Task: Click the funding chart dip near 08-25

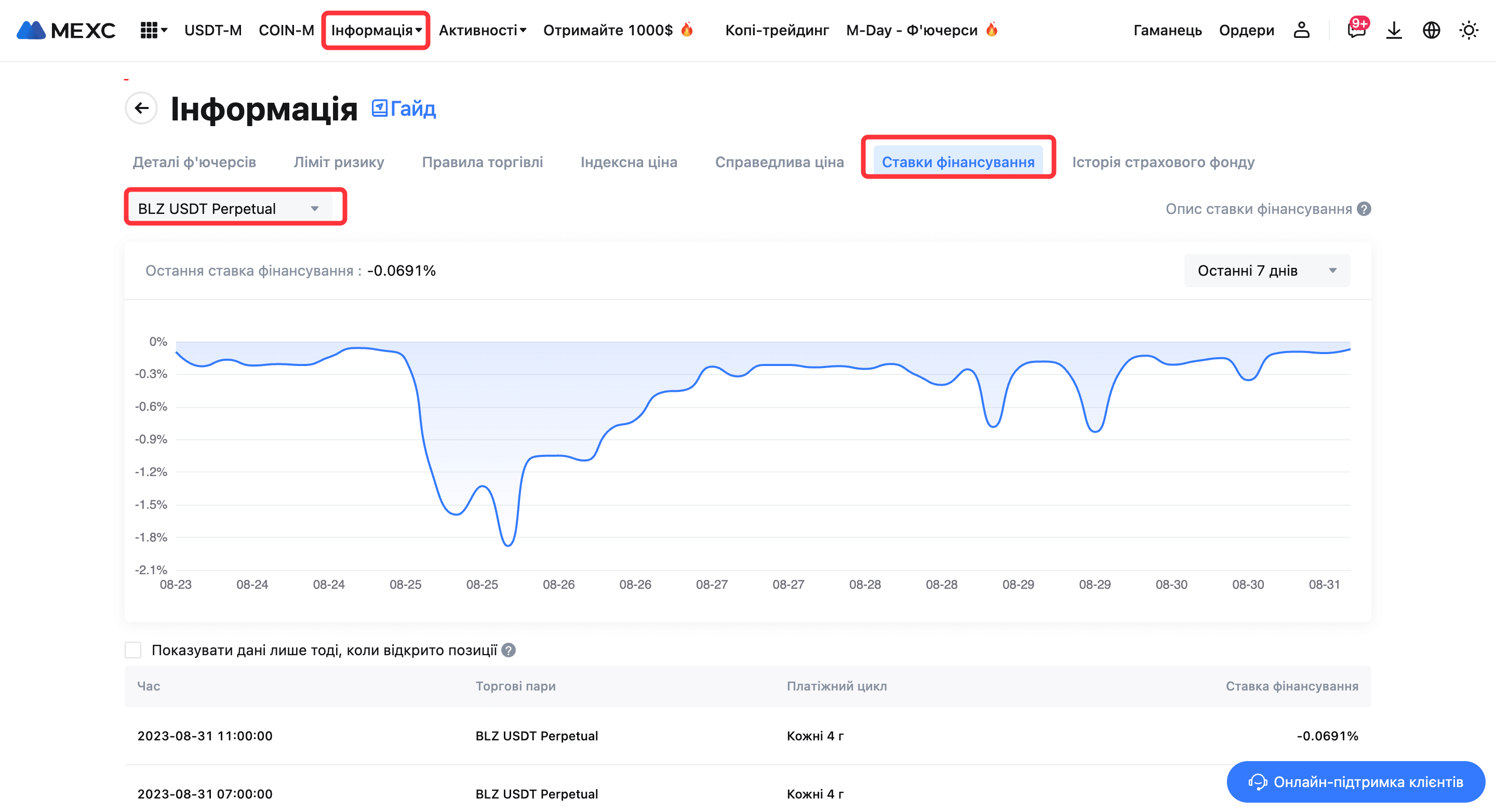Action: [x=508, y=544]
